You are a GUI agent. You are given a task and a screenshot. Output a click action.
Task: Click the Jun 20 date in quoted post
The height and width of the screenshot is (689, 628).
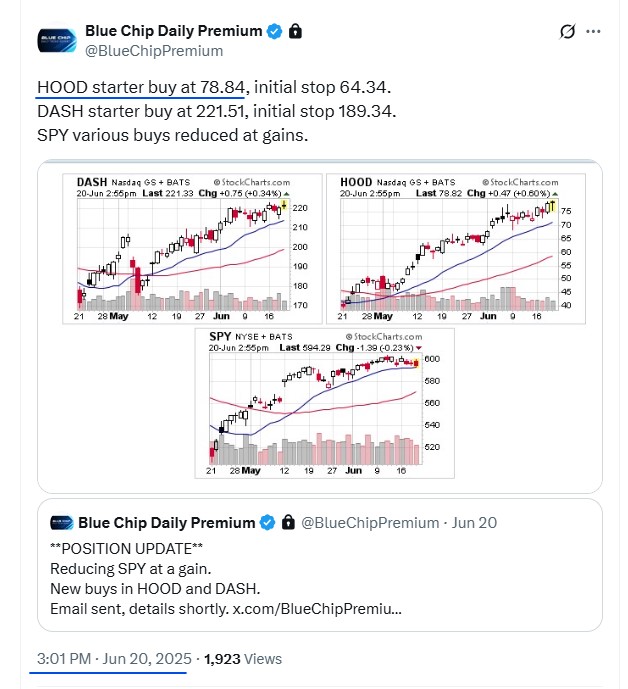[474, 522]
